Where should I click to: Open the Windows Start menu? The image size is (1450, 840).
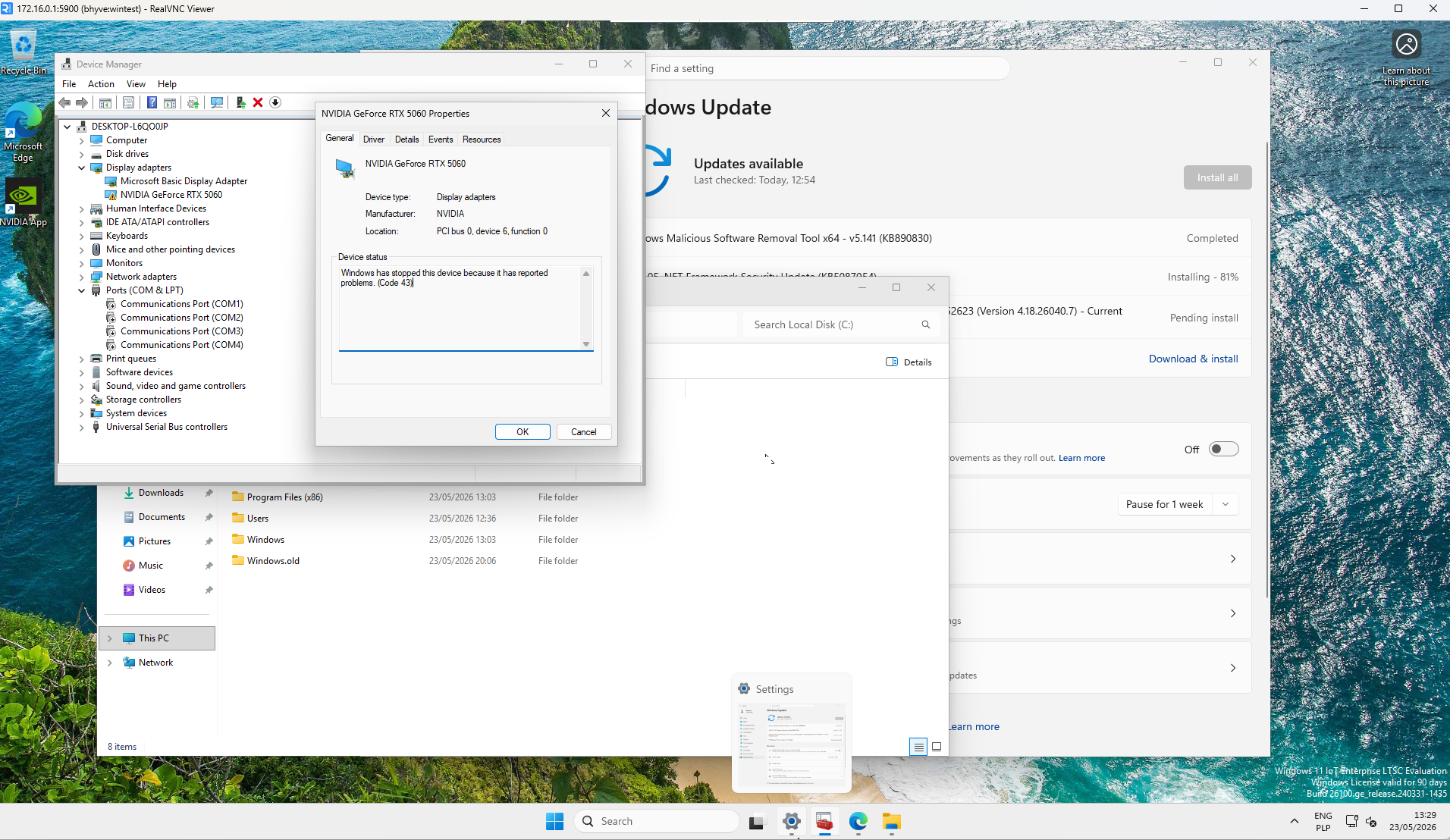pyautogui.click(x=554, y=821)
